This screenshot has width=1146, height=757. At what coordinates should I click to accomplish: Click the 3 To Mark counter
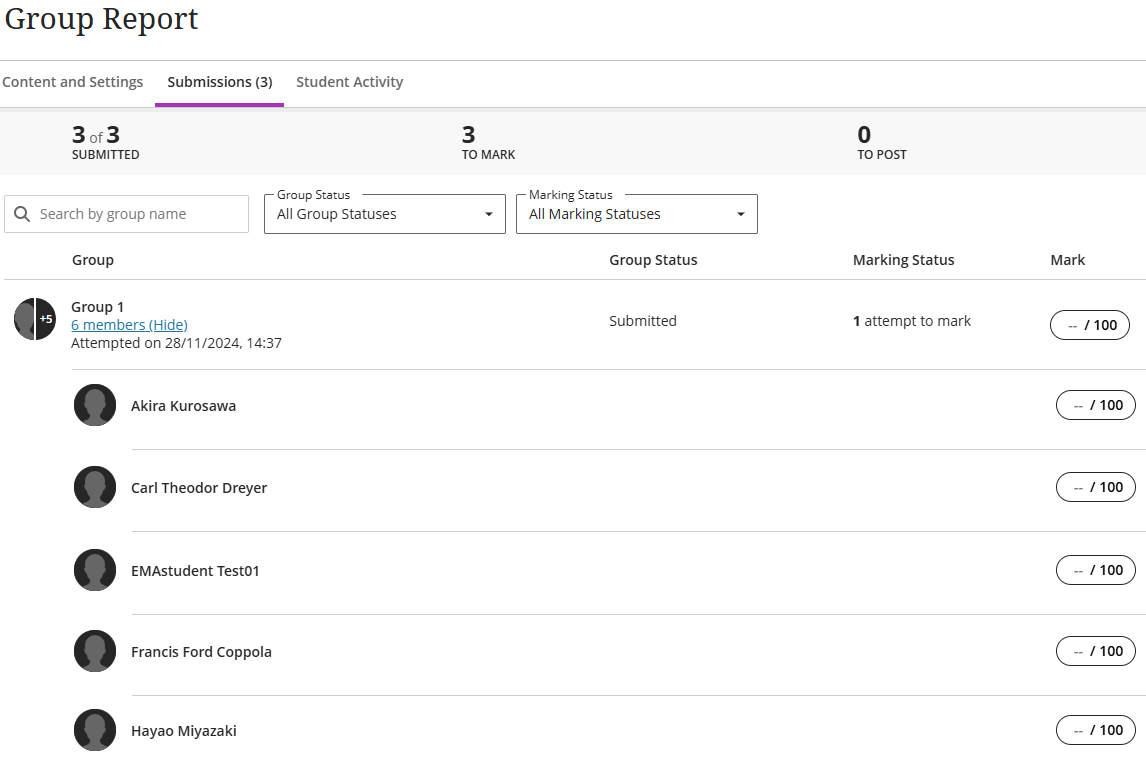click(488, 142)
